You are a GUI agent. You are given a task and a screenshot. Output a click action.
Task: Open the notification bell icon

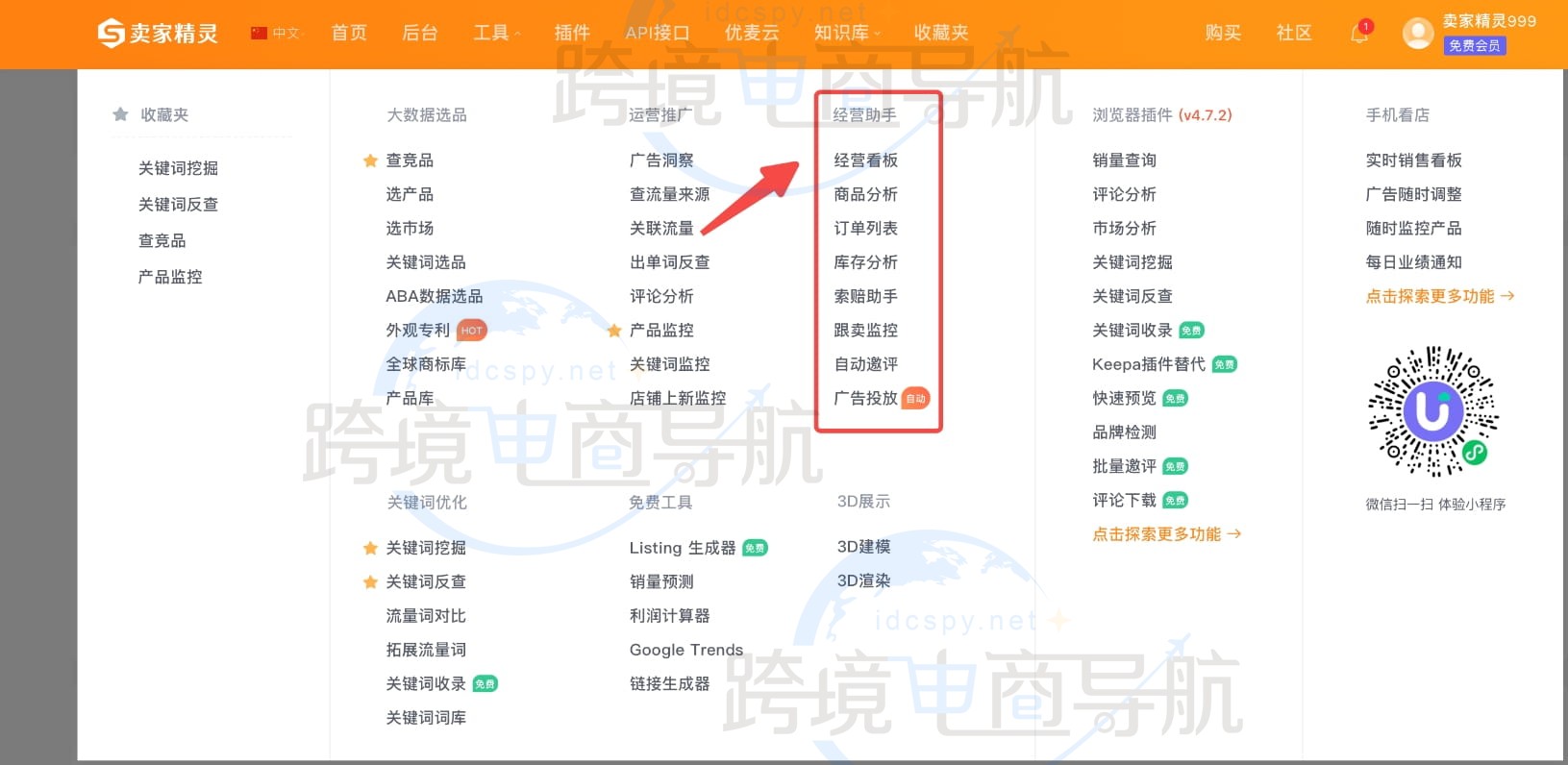[x=1359, y=34]
